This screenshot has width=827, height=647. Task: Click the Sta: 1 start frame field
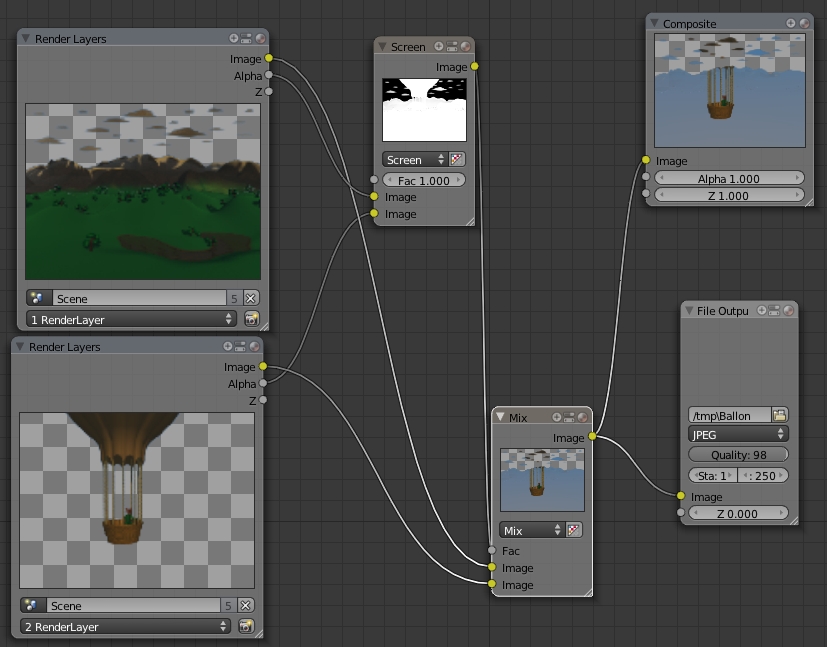[x=713, y=476]
